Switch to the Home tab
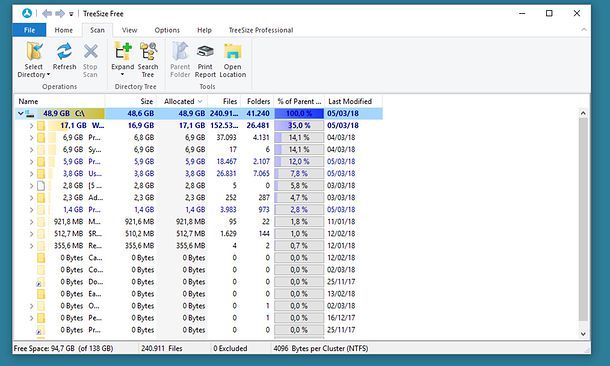 (x=63, y=30)
